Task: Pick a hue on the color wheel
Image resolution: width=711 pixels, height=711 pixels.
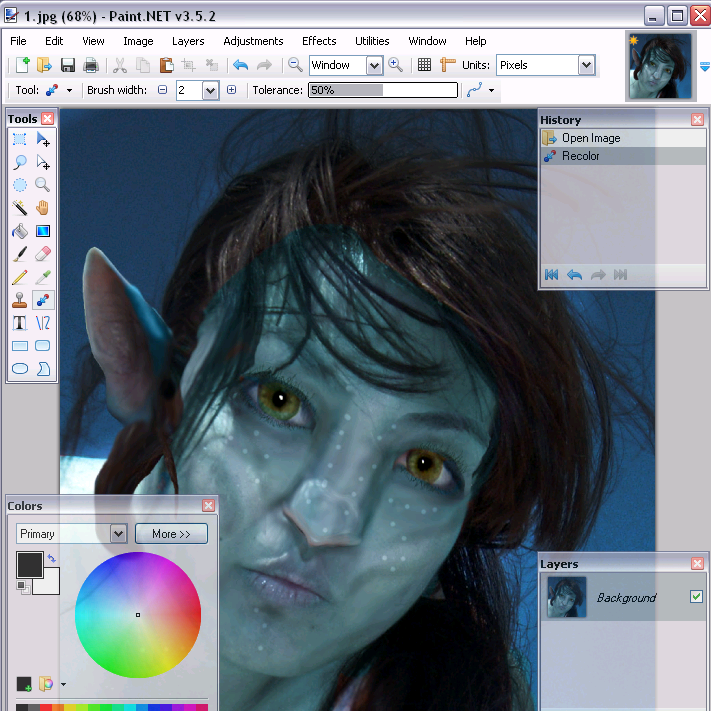Action: 138,615
